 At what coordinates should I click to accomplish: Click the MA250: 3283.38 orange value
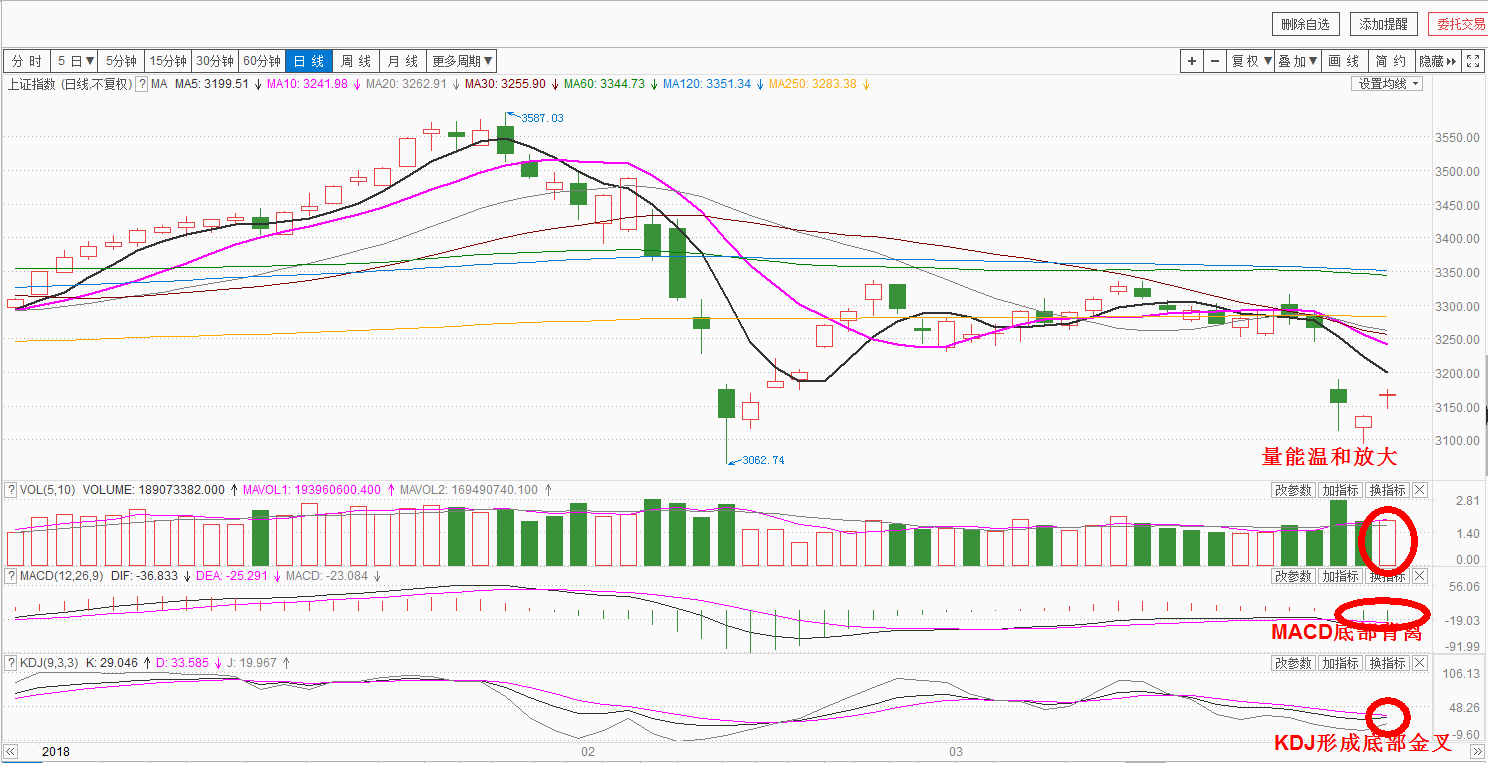pyautogui.click(x=812, y=84)
